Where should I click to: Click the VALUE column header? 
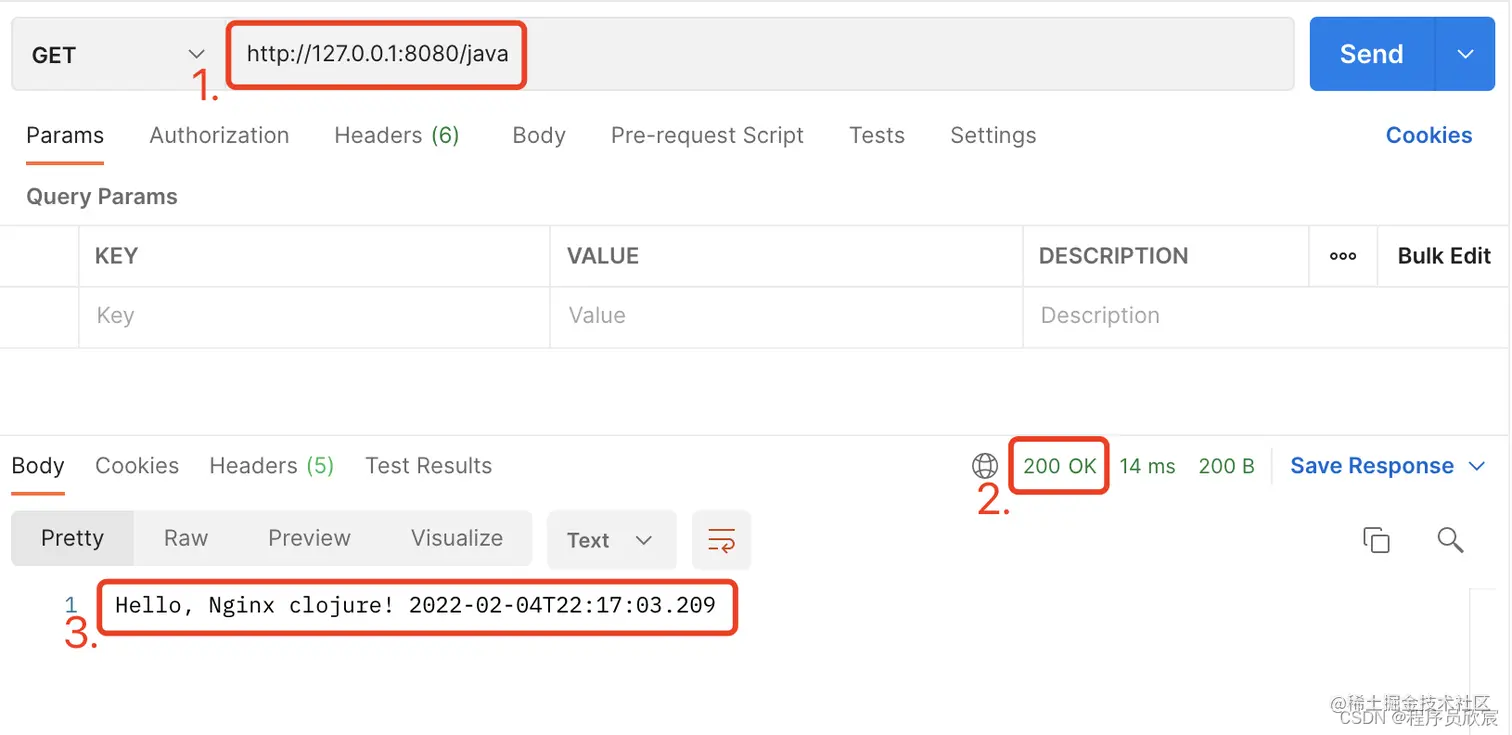[x=603, y=256]
